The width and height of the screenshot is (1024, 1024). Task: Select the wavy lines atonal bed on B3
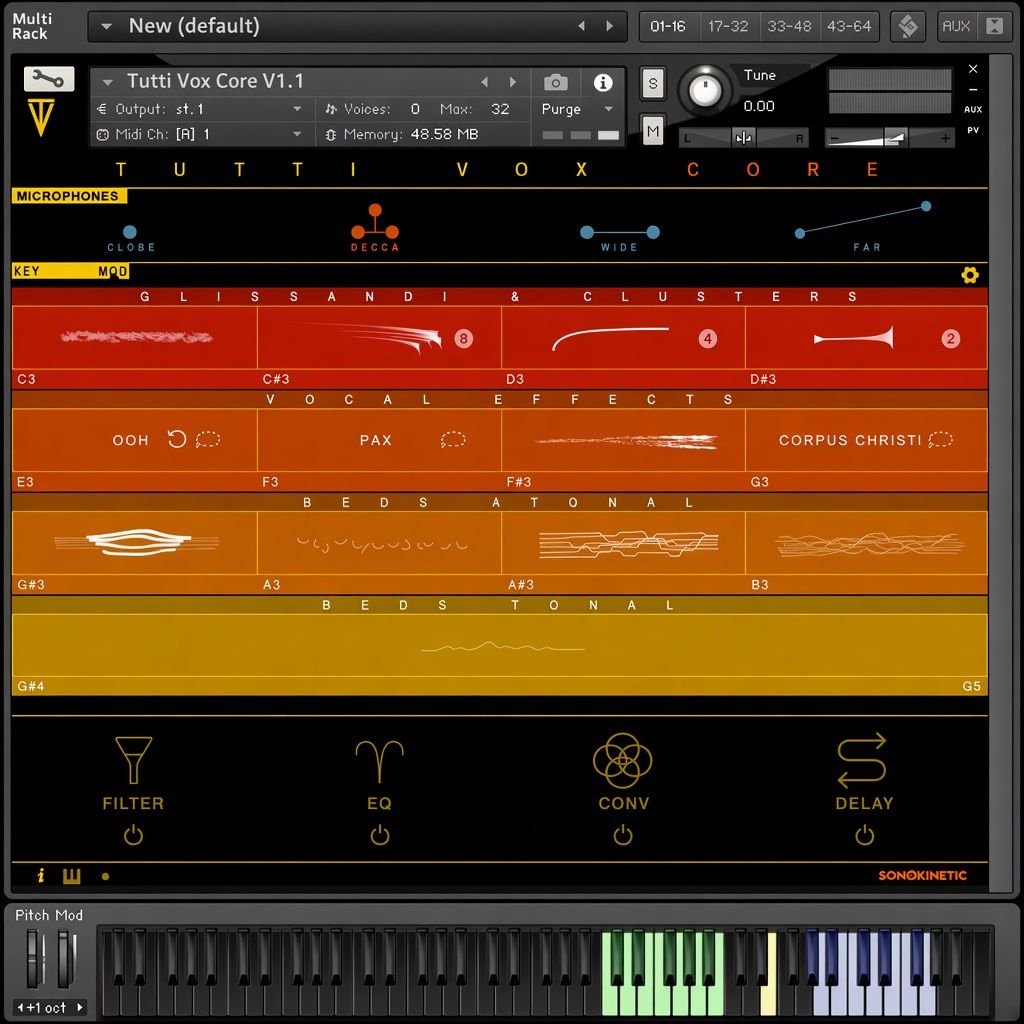click(866, 543)
